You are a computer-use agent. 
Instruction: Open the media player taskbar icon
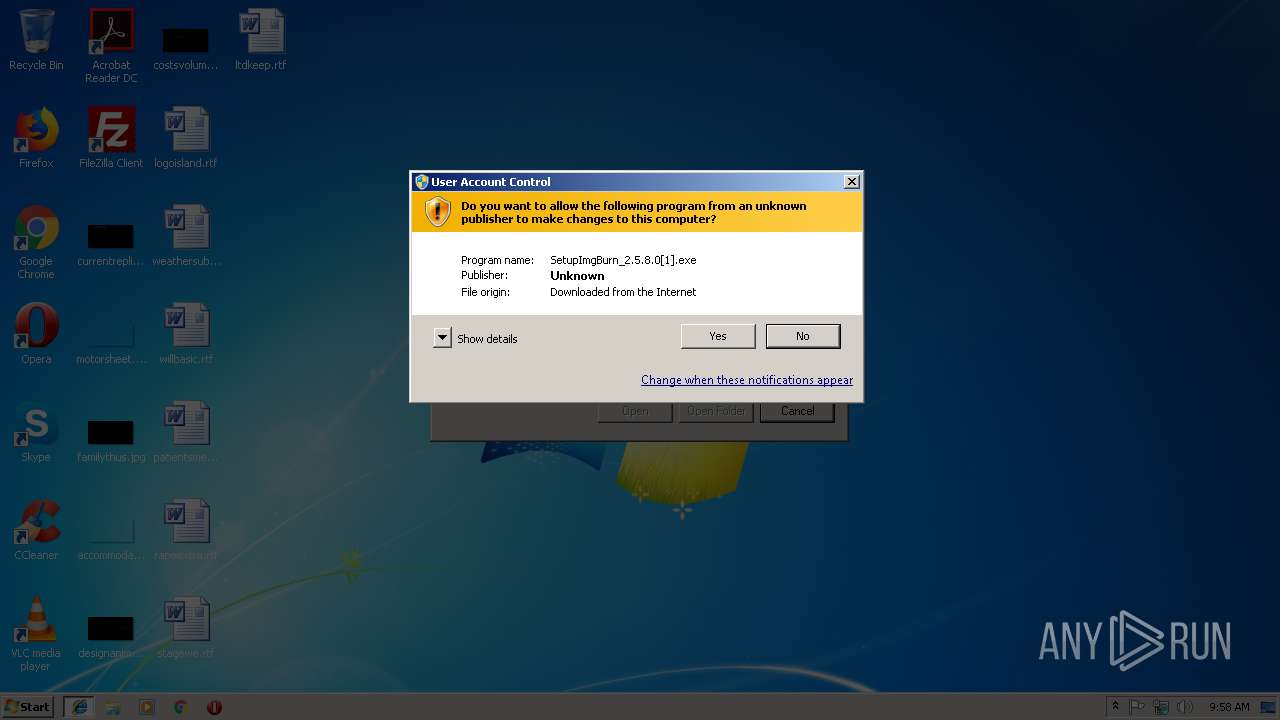click(x=147, y=707)
